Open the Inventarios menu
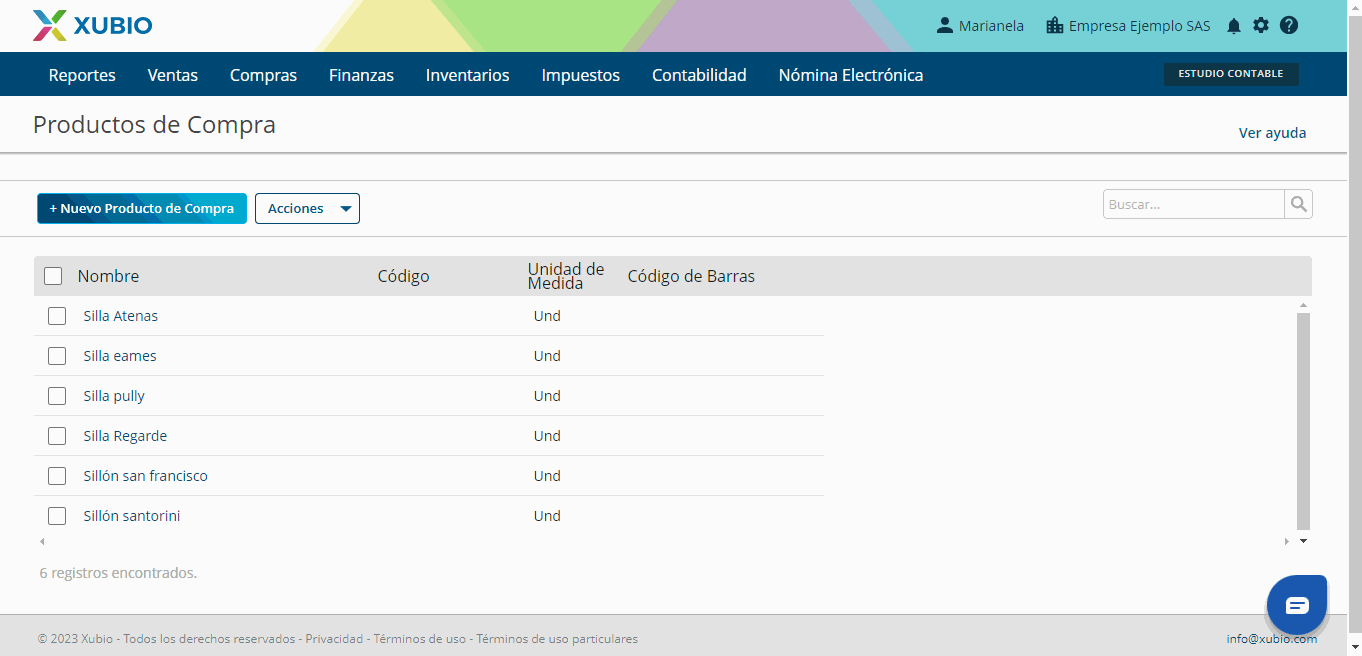The width and height of the screenshot is (1362, 656). tap(467, 75)
